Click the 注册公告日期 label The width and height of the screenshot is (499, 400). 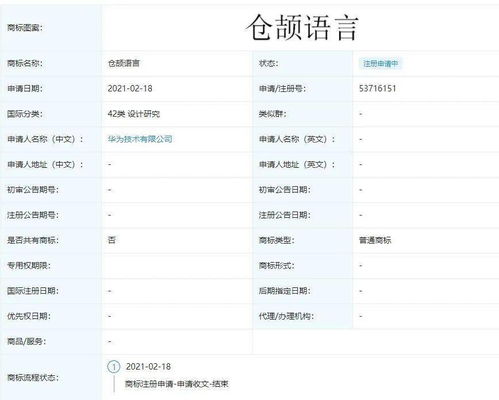point(285,215)
